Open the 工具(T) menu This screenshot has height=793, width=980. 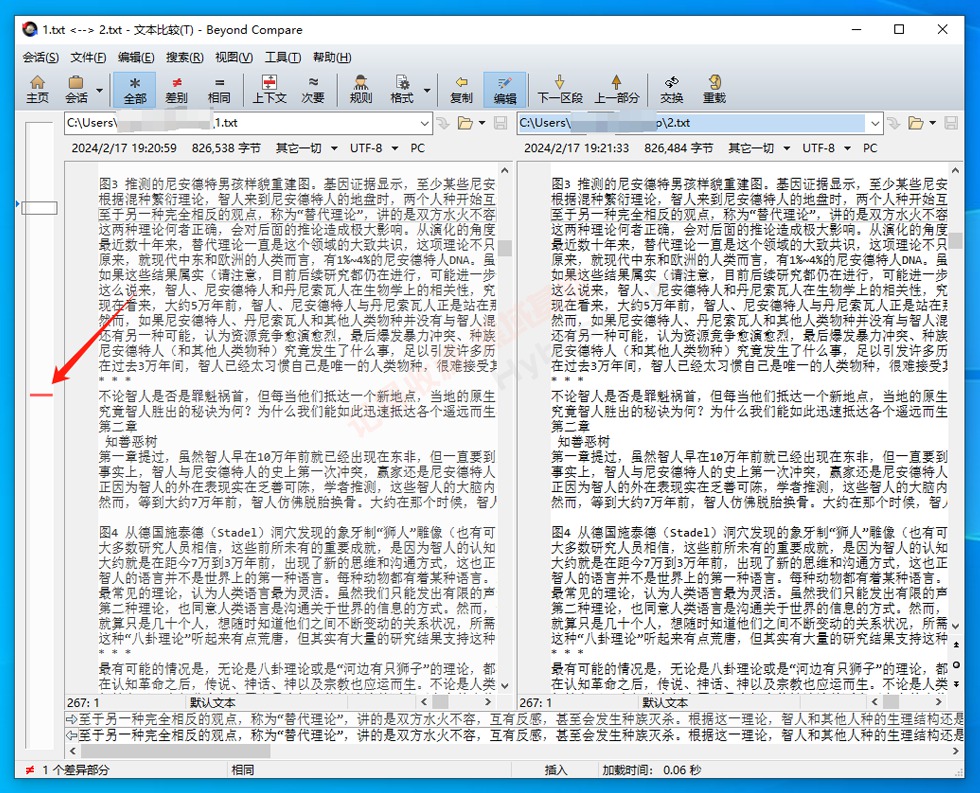pyautogui.click(x=282, y=57)
